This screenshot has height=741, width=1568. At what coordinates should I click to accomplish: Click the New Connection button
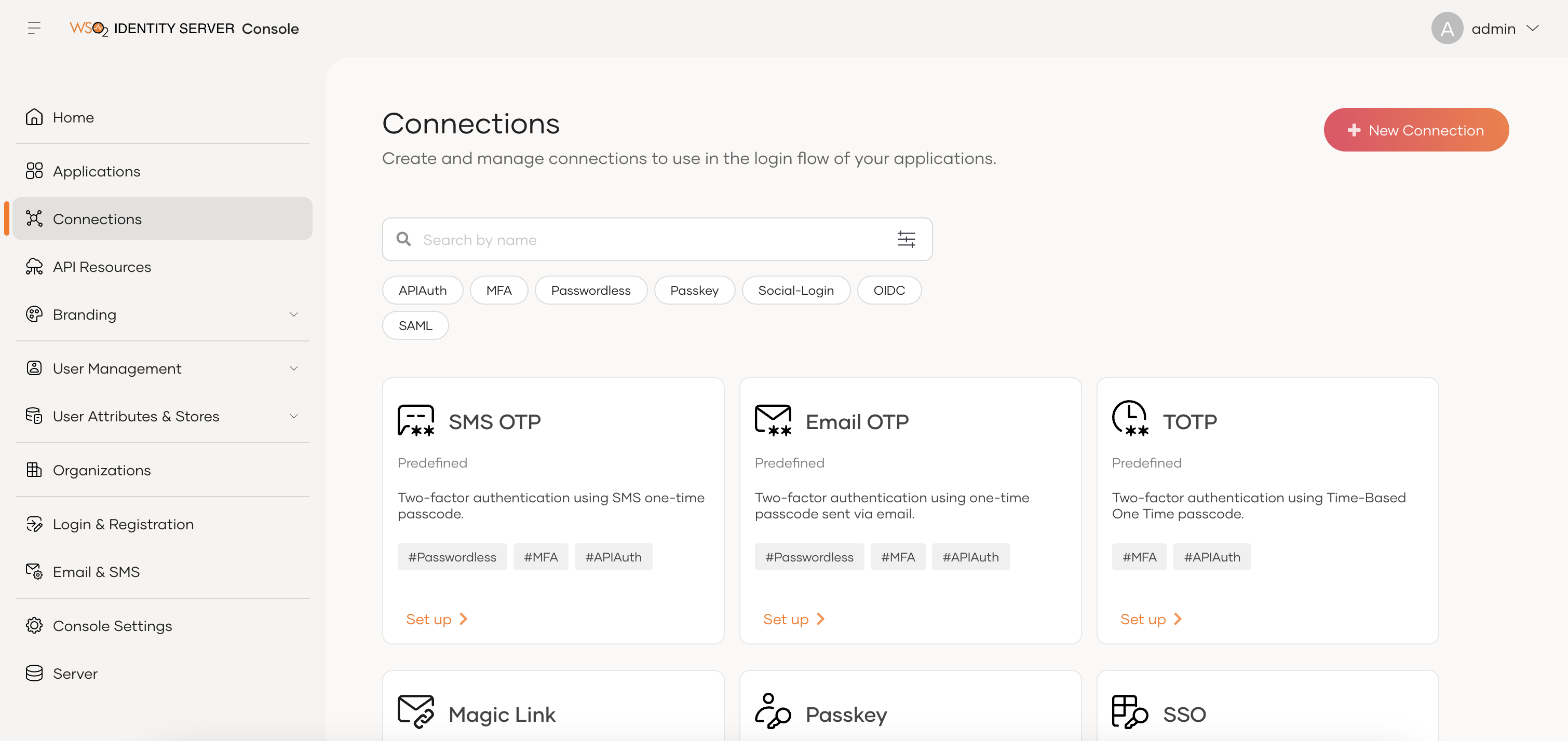tap(1416, 130)
